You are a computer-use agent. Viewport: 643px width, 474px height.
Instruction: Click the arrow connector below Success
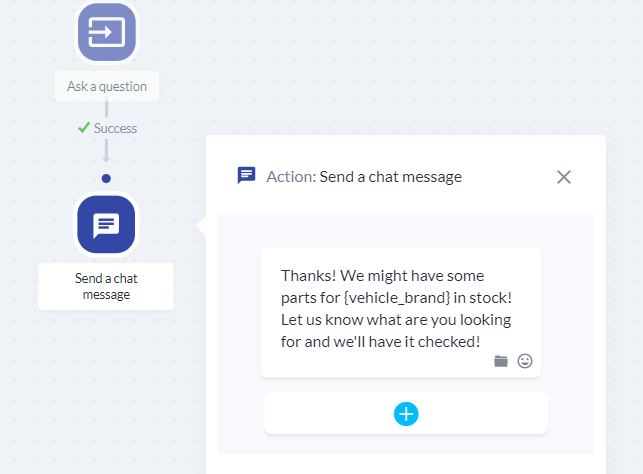(x=106, y=151)
